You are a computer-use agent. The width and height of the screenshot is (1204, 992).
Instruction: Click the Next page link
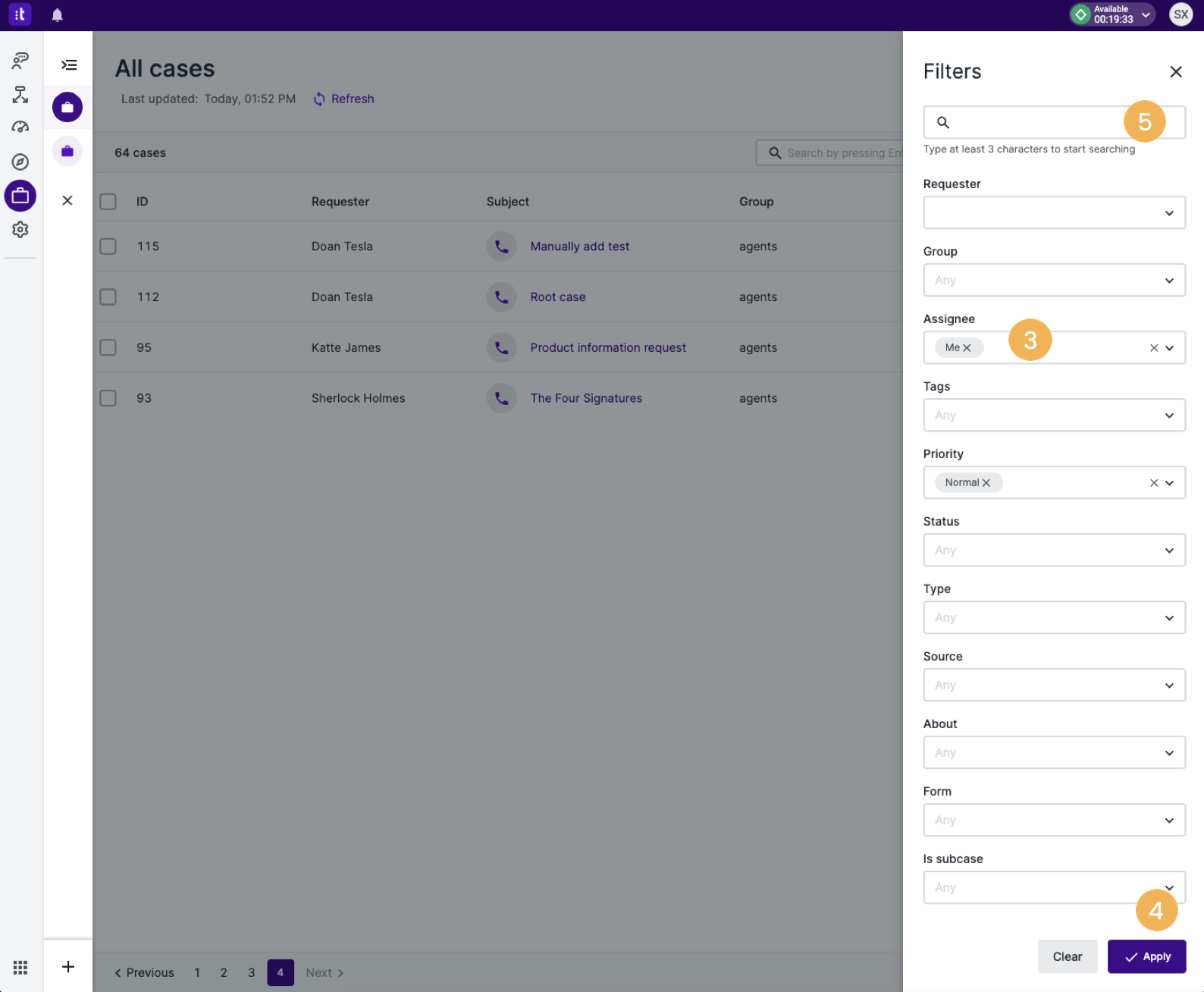(x=325, y=972)
